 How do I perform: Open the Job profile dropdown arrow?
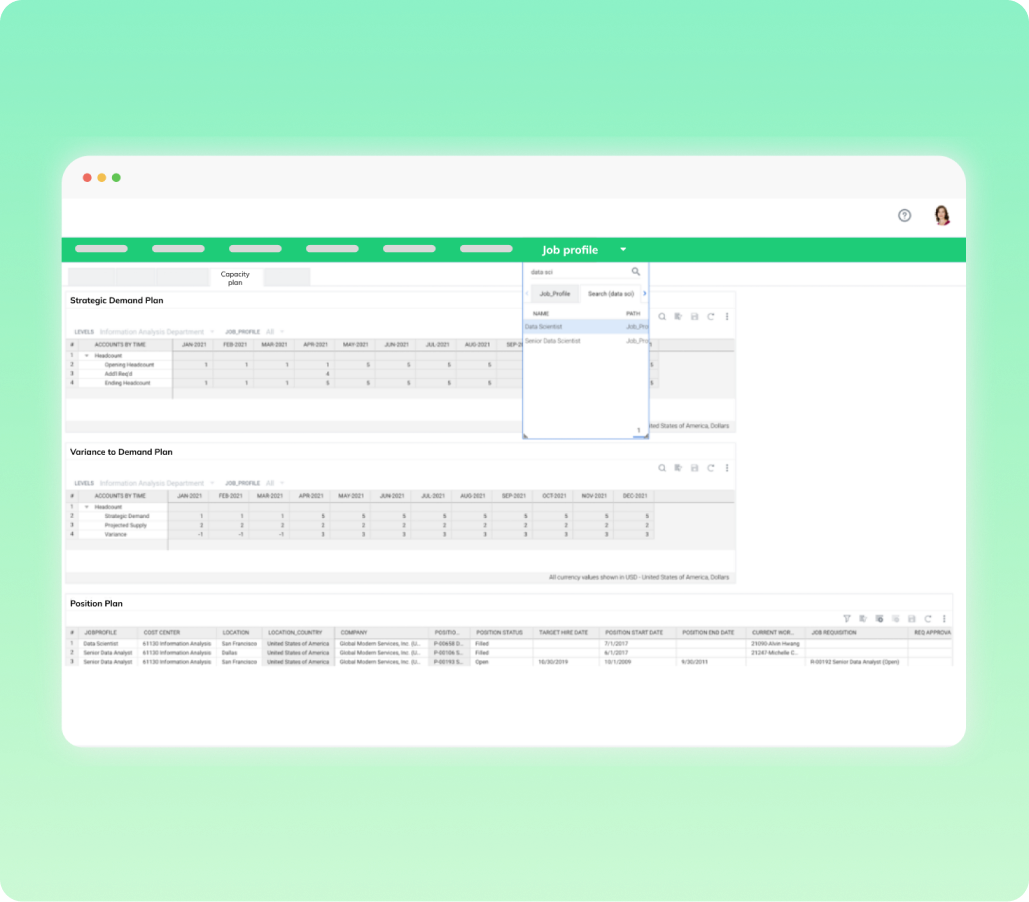point(623,250)
